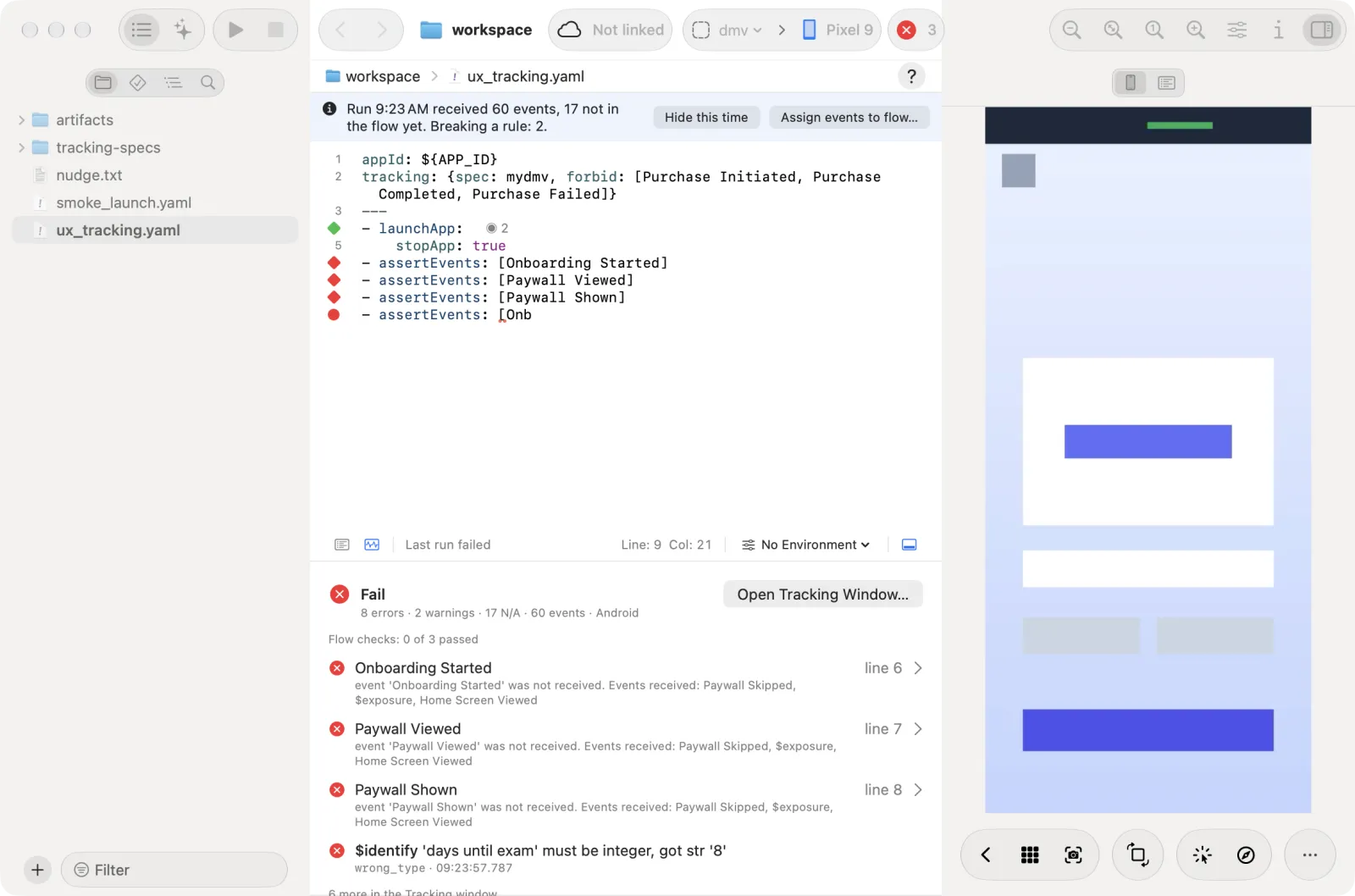Click Hide this time

[706, 118]
